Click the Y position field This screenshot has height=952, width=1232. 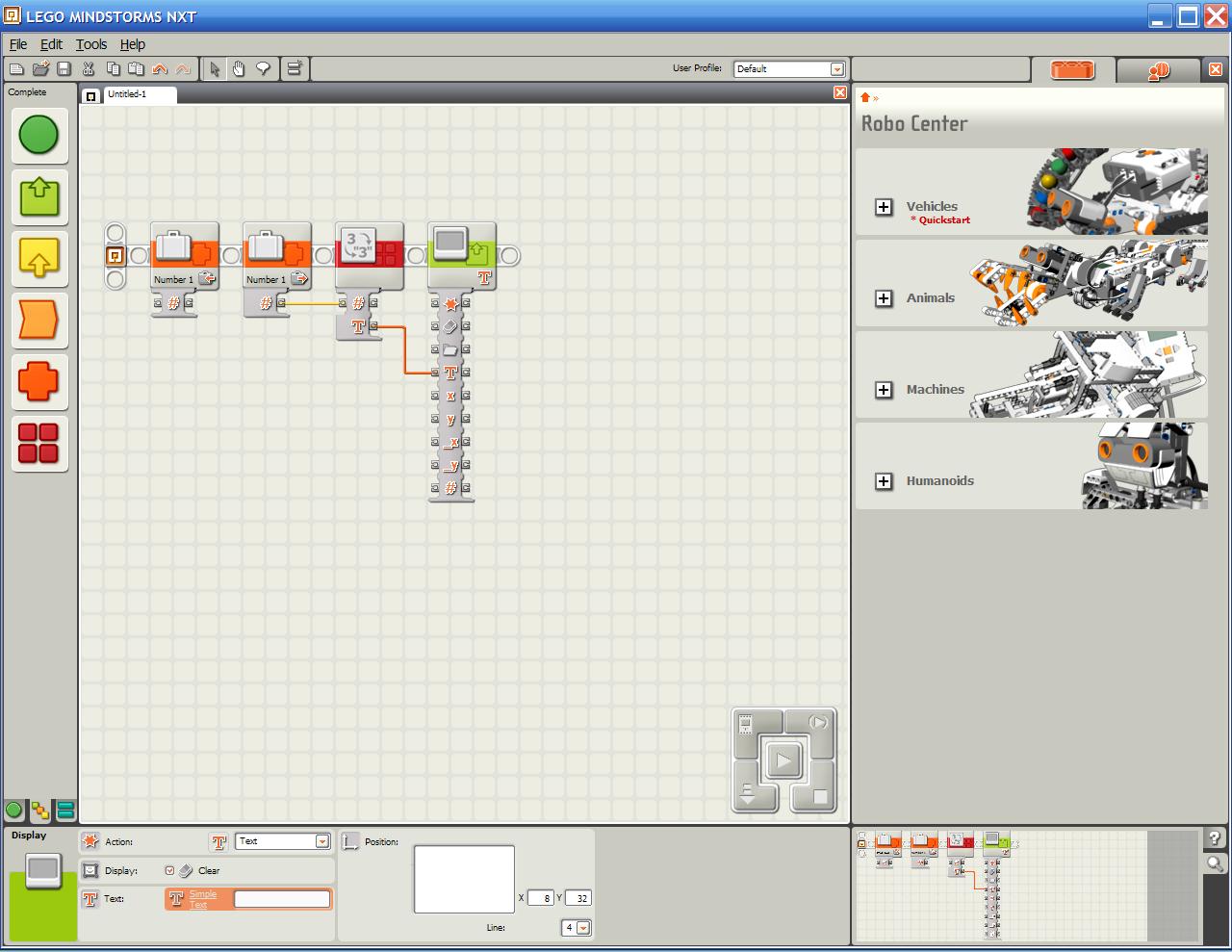pos(577,898)
